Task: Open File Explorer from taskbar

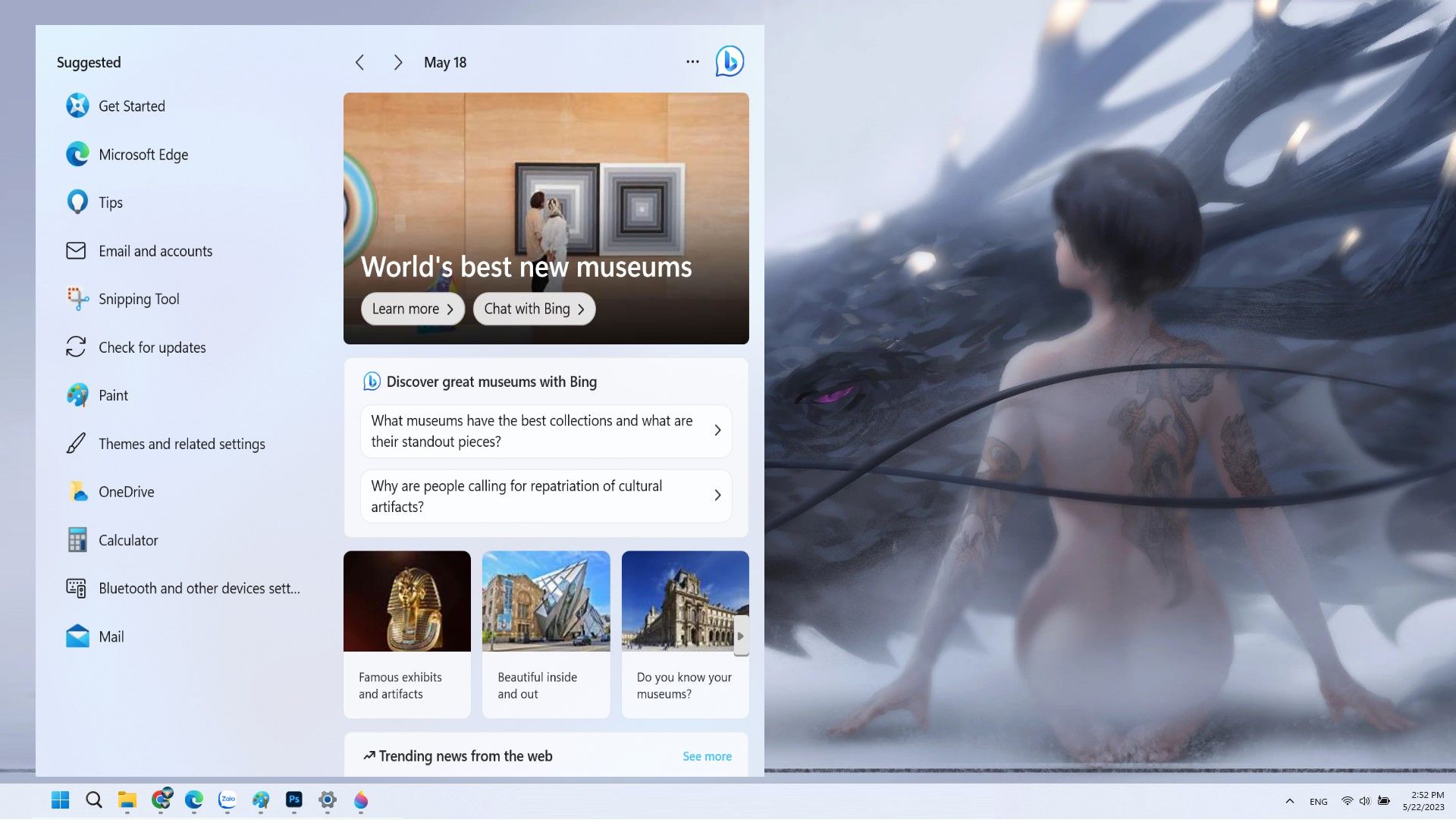Action: pyautogui.click(x=127, y=800)
